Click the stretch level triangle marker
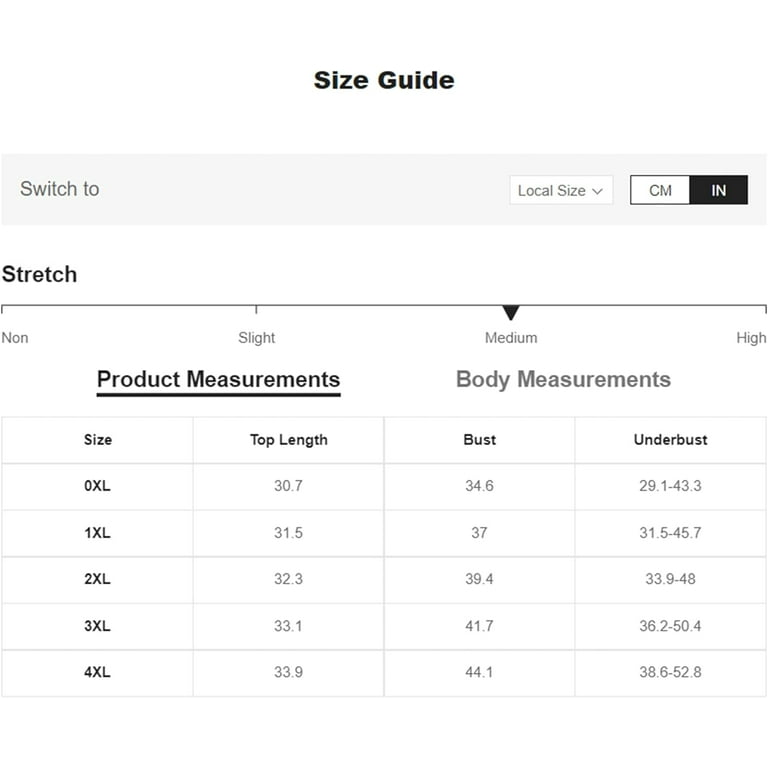Screen dimensions: 768x768 click(511, 313)
